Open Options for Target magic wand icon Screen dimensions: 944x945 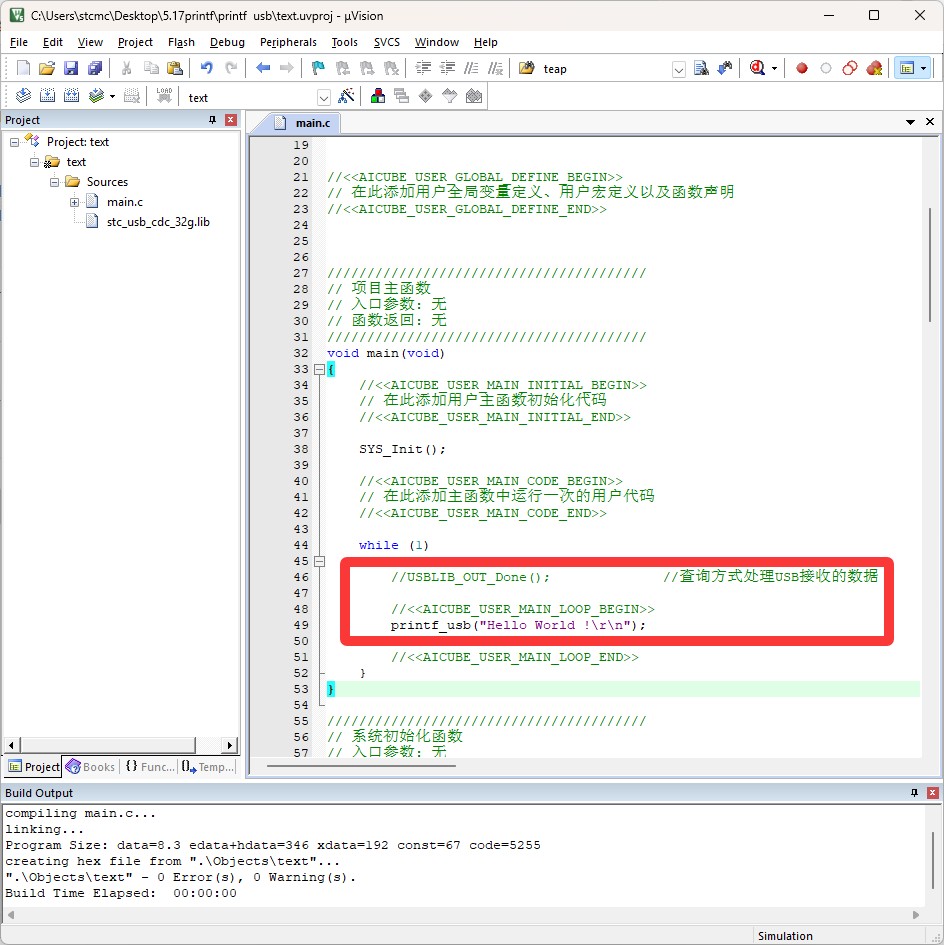347,96
